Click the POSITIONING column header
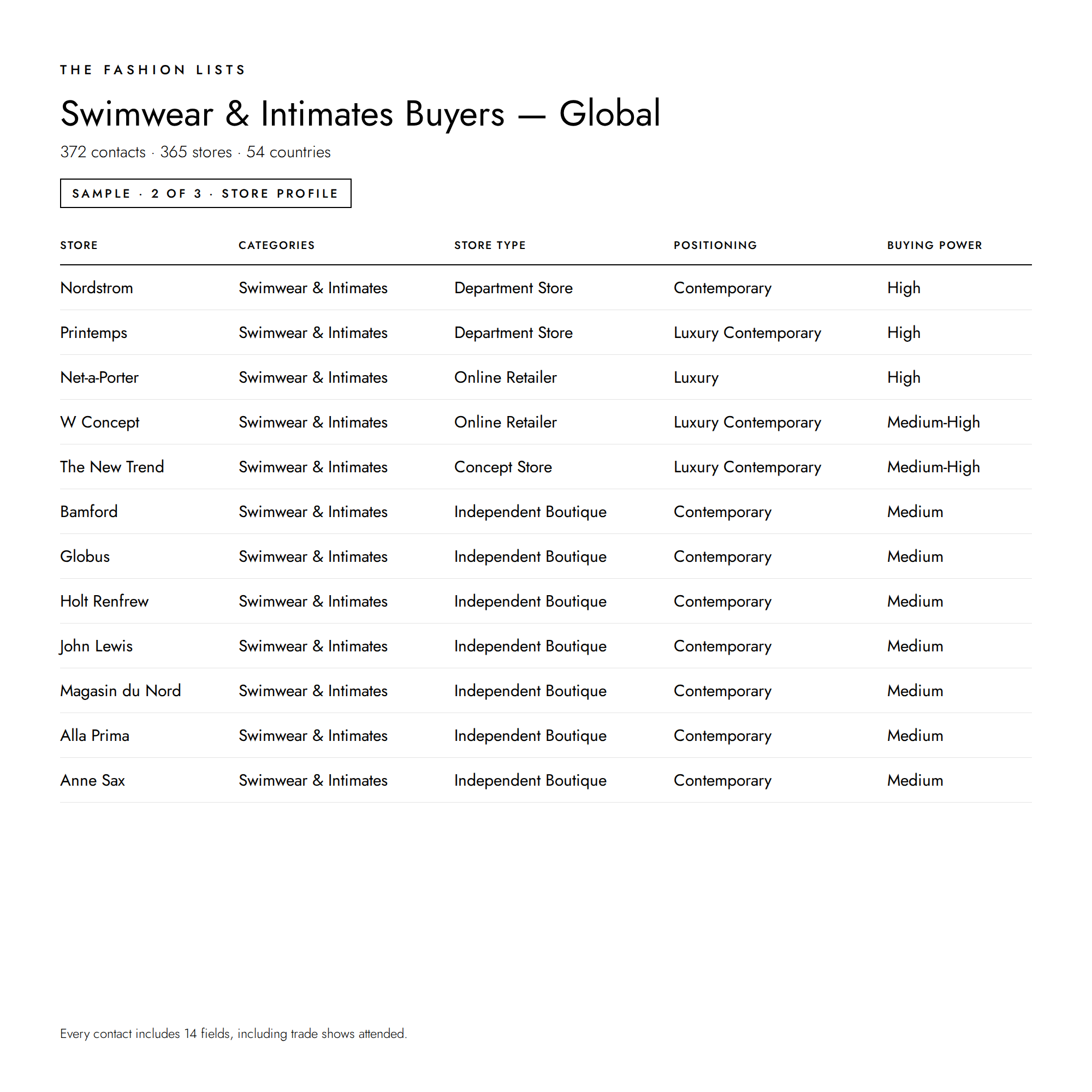This screenshot has width=1092, height=1092. pyautogui.click(x=715, y=245)
